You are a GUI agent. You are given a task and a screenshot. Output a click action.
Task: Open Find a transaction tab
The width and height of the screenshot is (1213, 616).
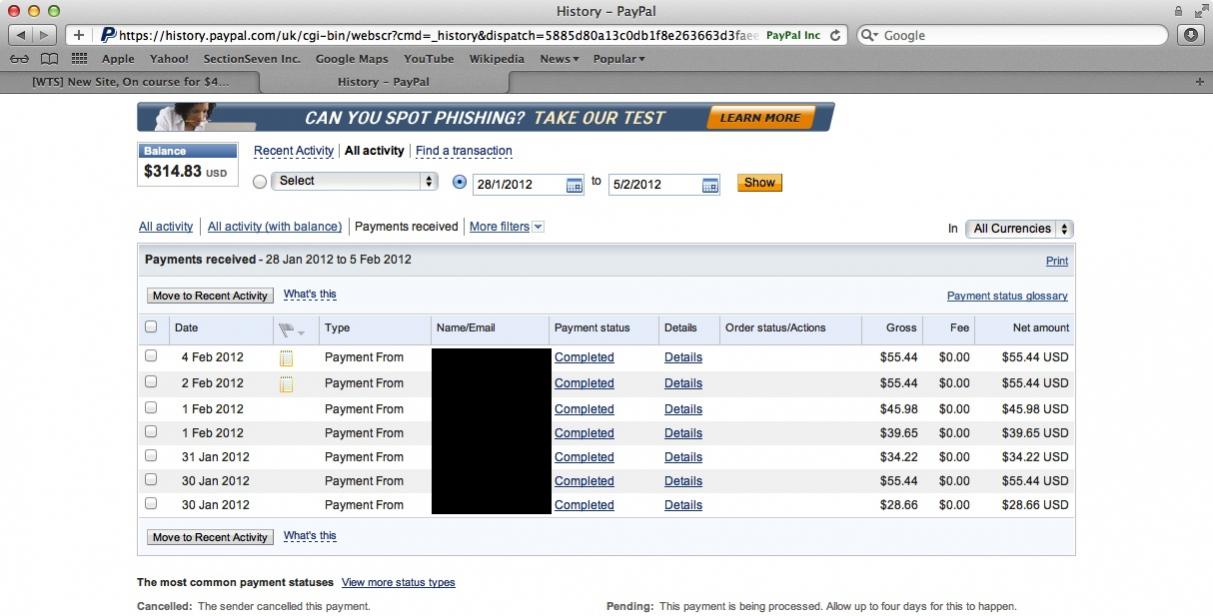click(464, 151)
